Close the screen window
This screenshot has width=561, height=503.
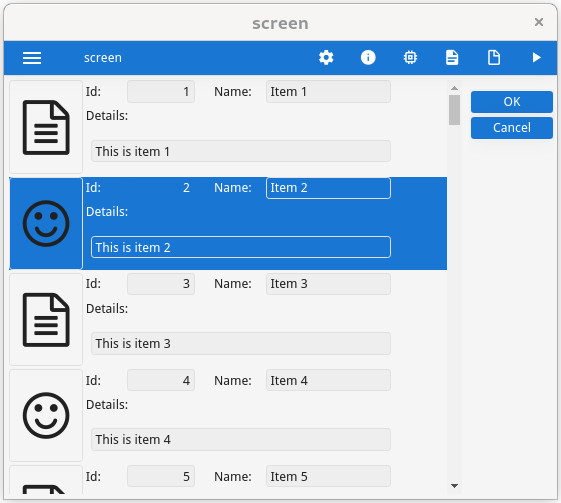(x=539, y=22)
